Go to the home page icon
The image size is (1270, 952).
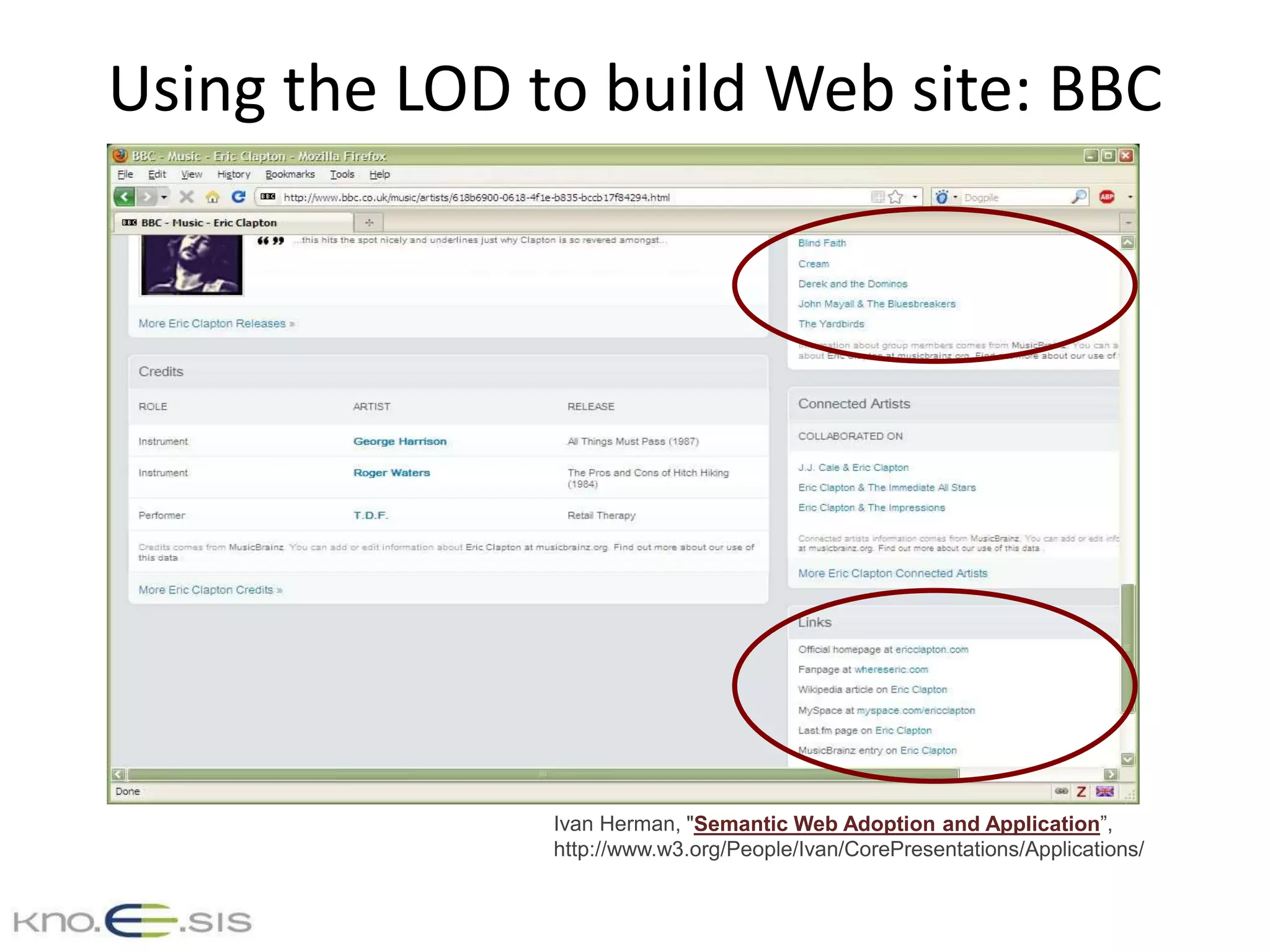click(213, 197)
